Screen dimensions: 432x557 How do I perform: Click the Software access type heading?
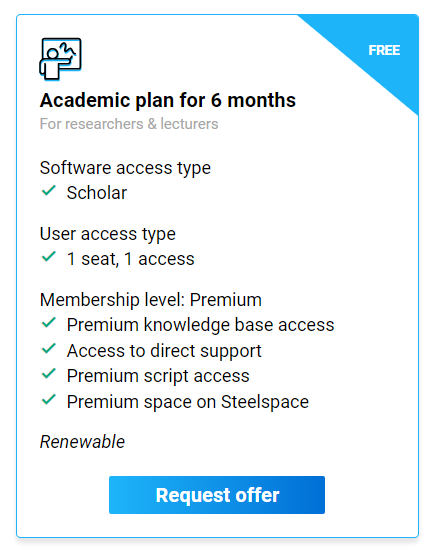125,168
